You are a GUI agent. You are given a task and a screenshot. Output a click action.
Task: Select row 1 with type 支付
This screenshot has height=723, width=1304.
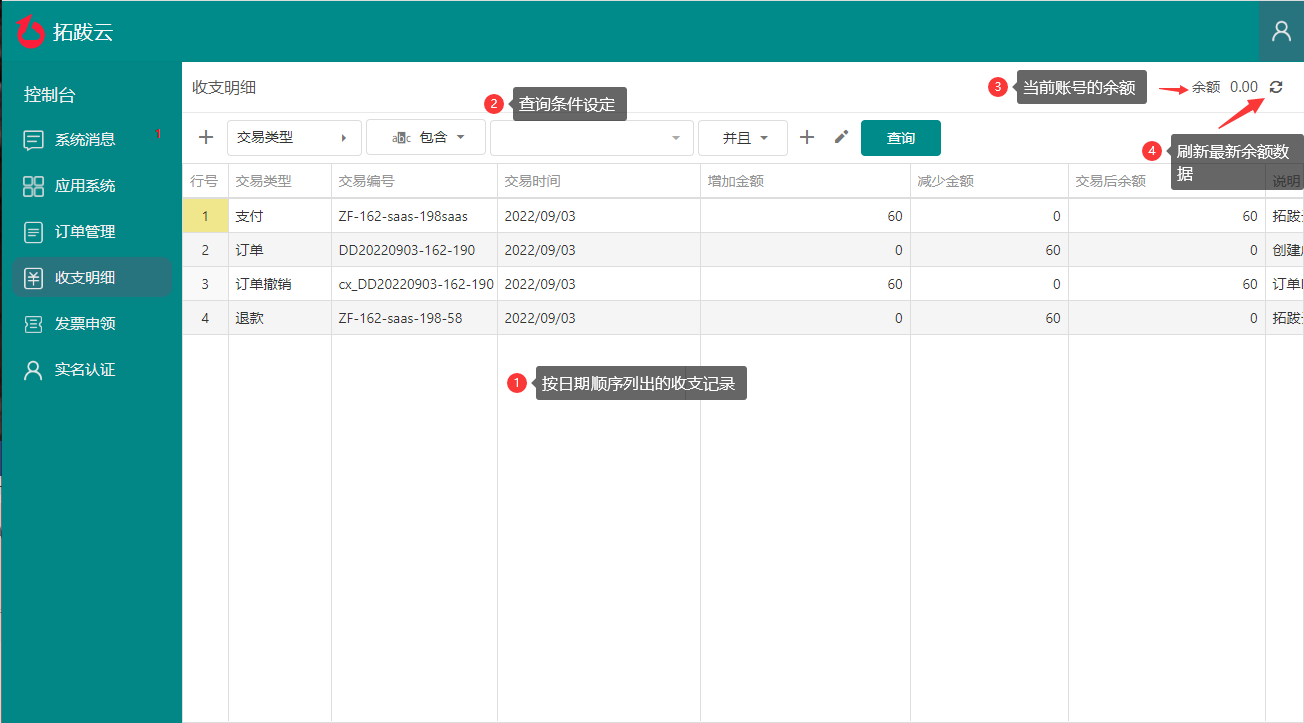point(249,216)
